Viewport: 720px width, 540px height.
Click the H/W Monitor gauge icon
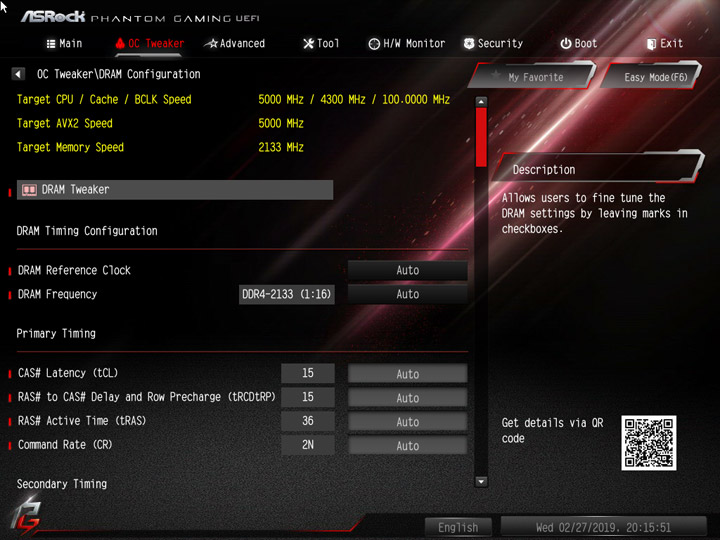point(374,44)
